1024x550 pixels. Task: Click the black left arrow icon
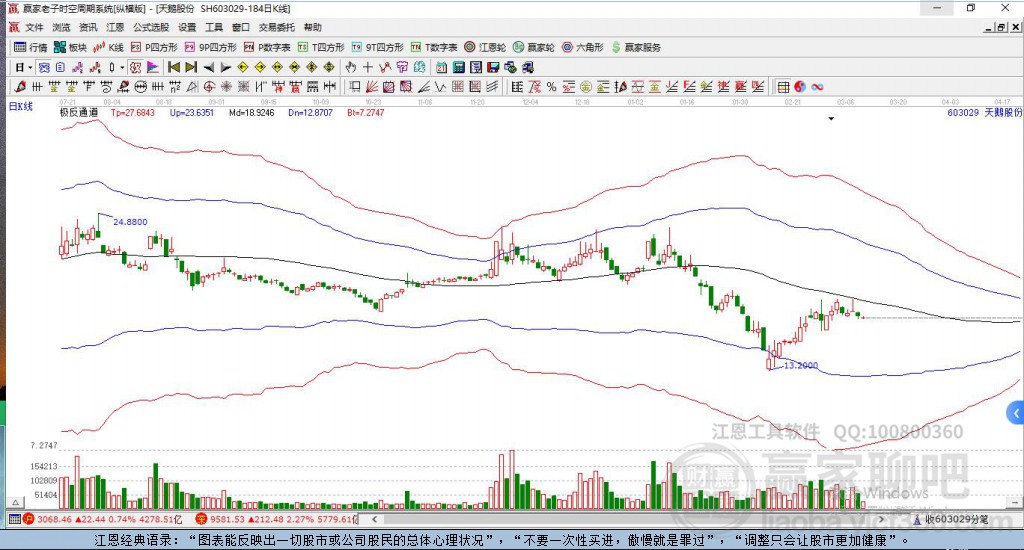point(208,67)
